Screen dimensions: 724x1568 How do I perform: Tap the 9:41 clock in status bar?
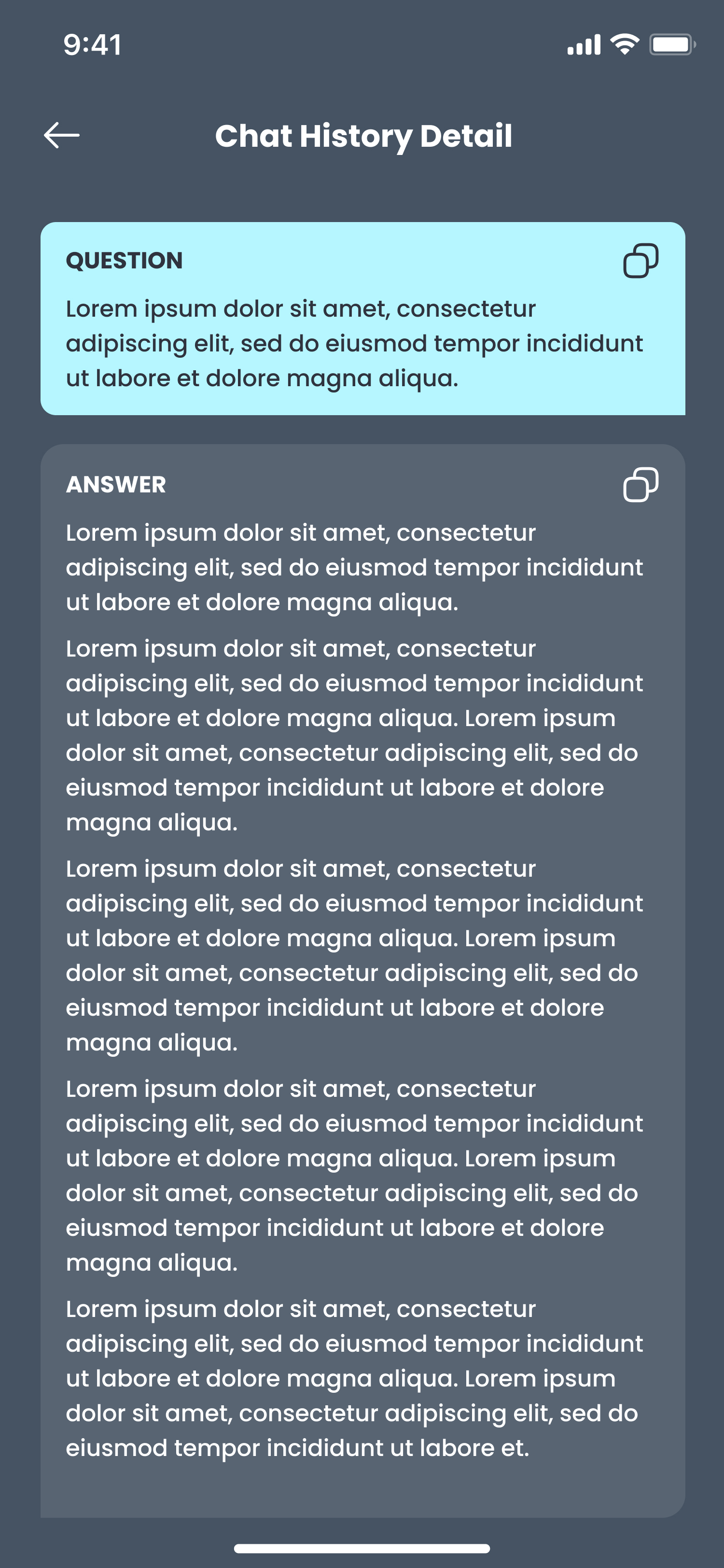point(93,45)
